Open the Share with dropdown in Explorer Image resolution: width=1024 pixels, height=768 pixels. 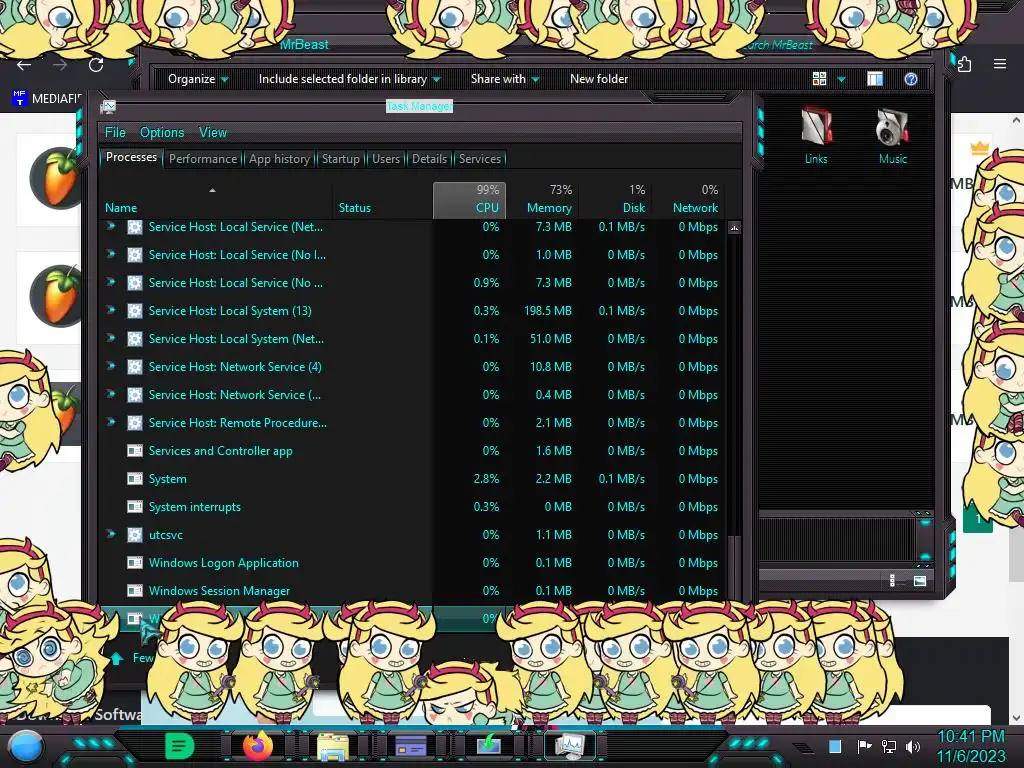coord(505,79)
